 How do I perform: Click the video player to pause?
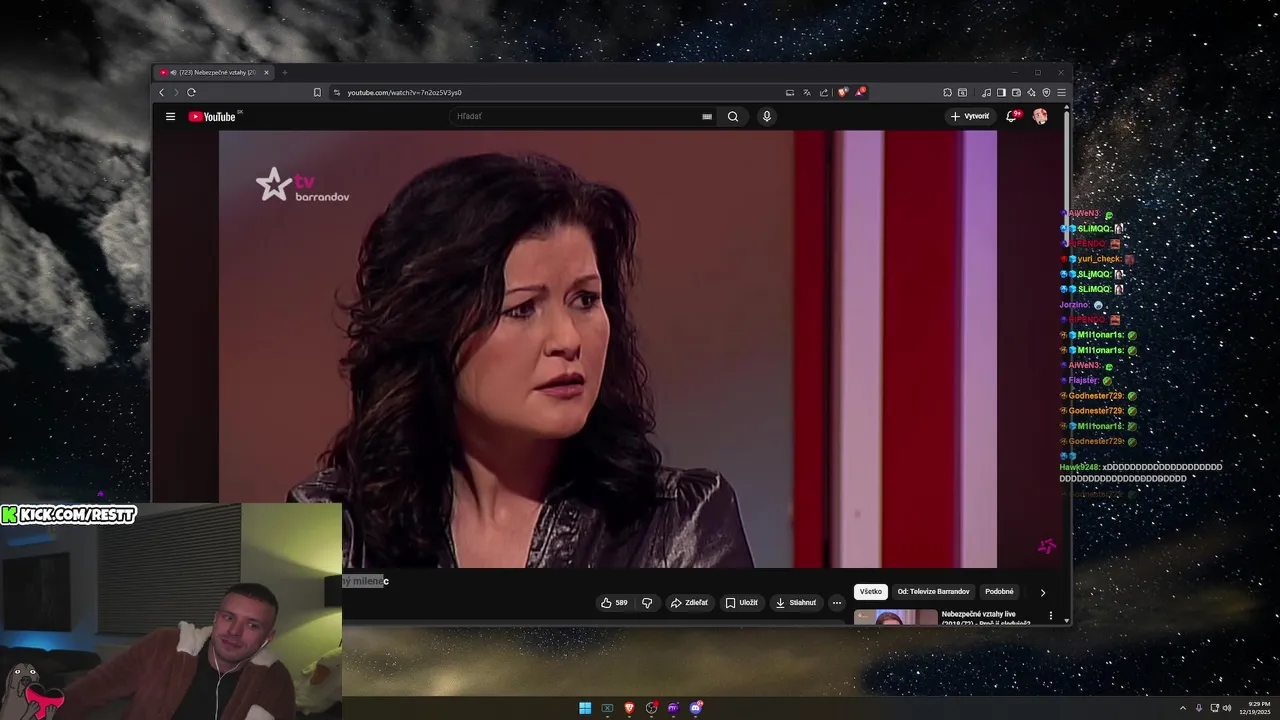click(608, 349)
